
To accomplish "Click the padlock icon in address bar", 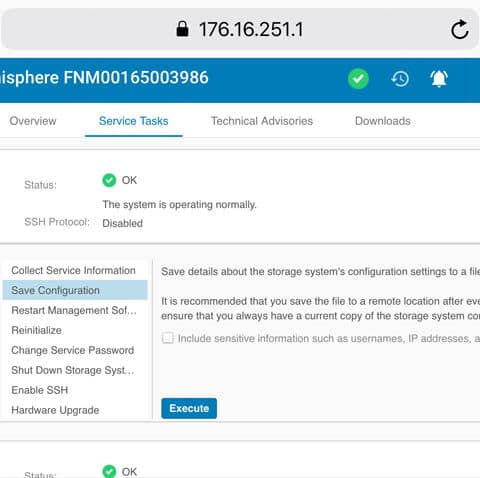I will pyautogui.click(x=182, y=29).
